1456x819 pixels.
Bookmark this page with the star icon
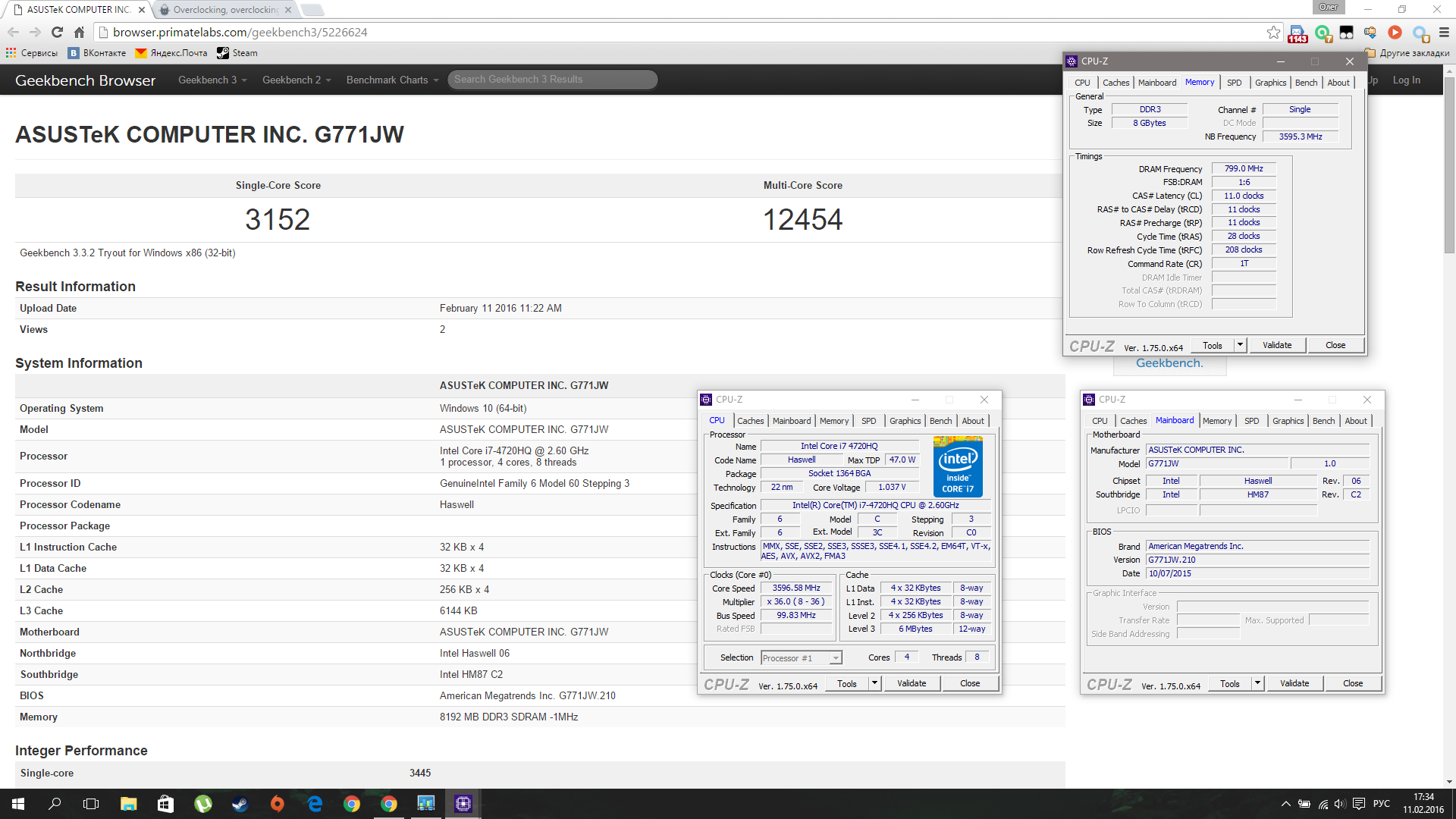1273,32
